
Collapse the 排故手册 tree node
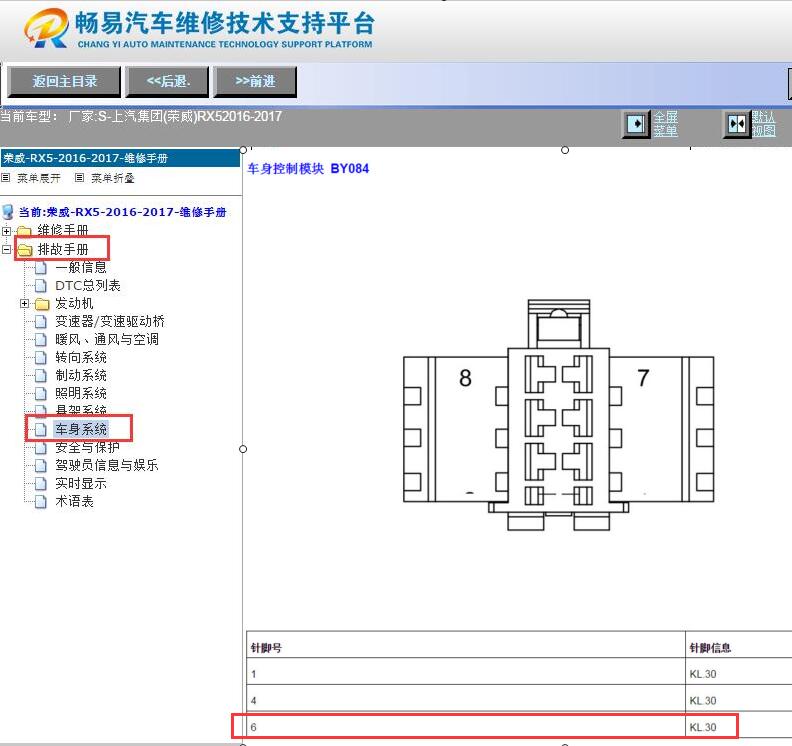tap(6, 250)
